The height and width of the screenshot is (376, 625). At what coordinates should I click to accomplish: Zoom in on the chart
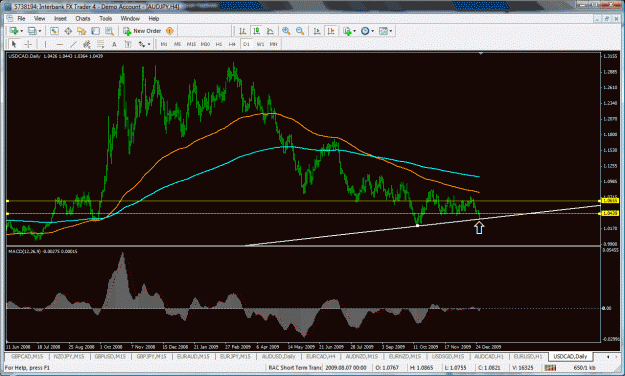click(286, 31)
